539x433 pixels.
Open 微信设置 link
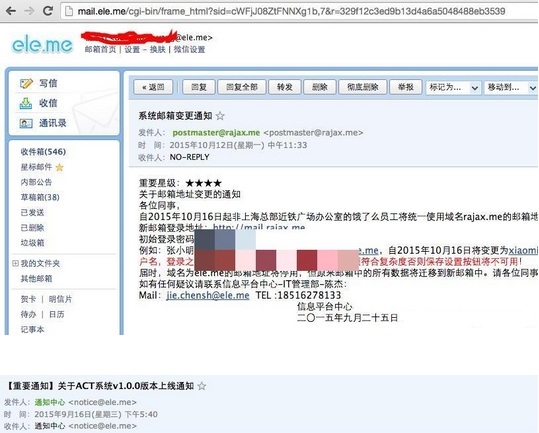pyautogui.click(x=189, y=49)
